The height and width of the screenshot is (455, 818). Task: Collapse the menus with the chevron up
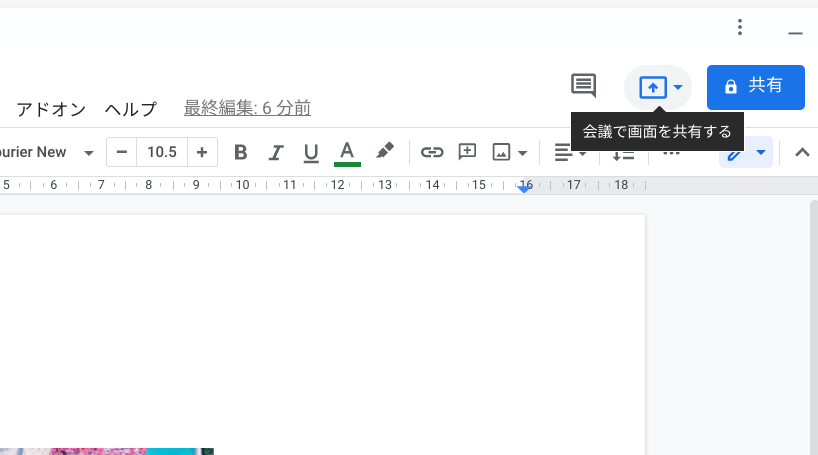tap(802, 152)
